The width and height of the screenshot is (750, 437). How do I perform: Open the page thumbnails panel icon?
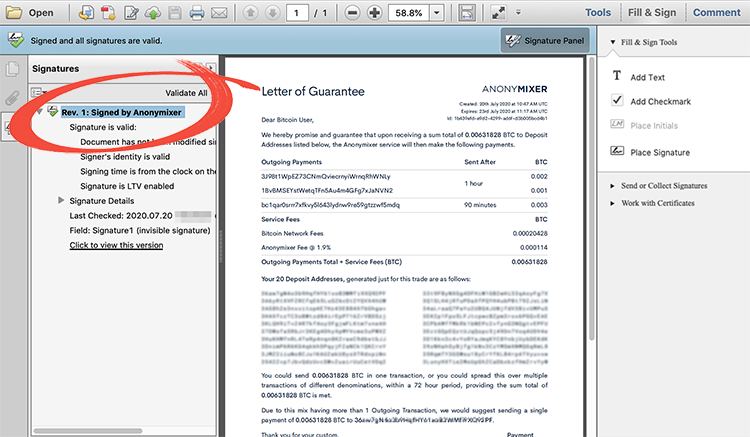13,70
